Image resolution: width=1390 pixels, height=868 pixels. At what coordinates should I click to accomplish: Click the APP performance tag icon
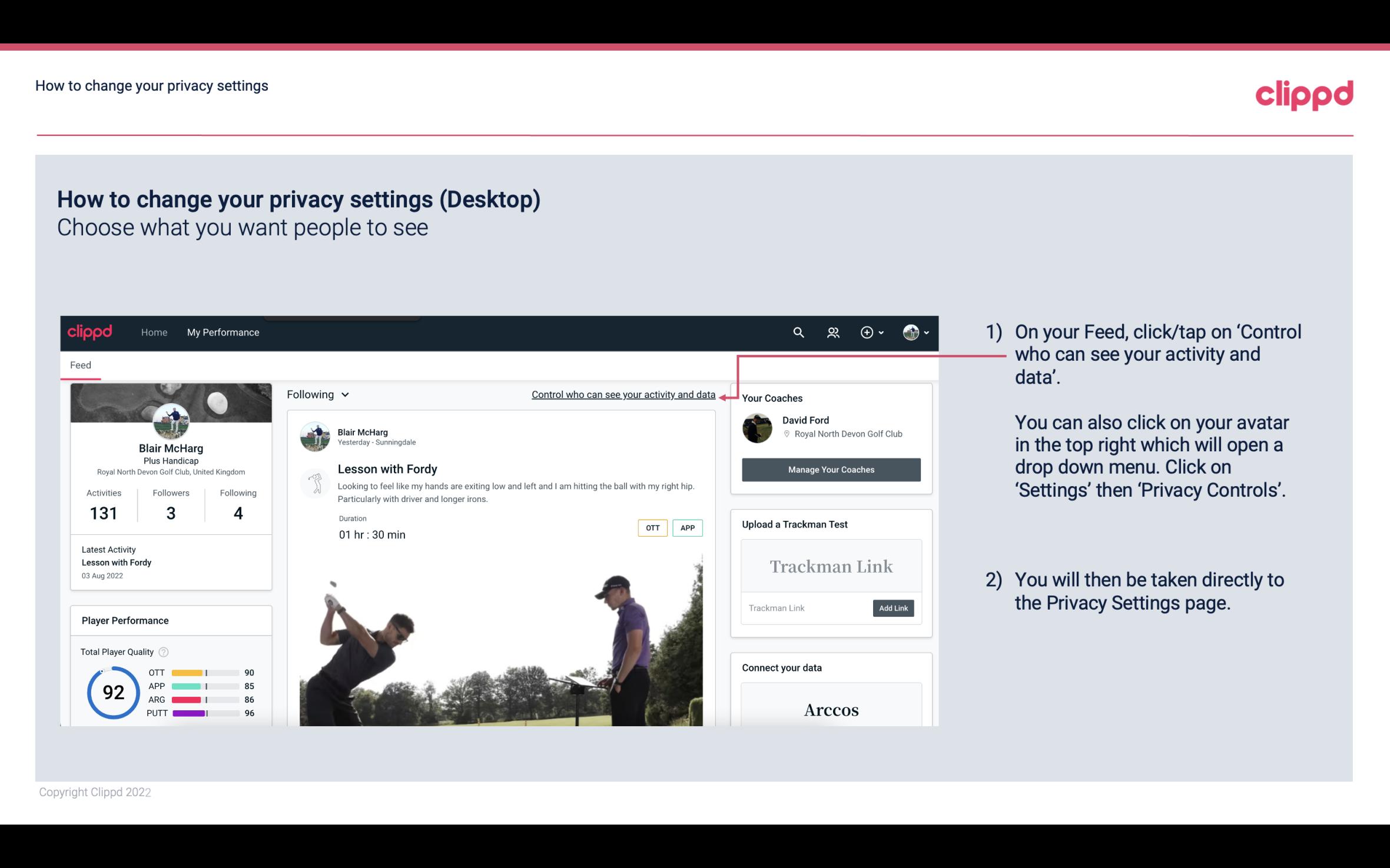point(688,528)
